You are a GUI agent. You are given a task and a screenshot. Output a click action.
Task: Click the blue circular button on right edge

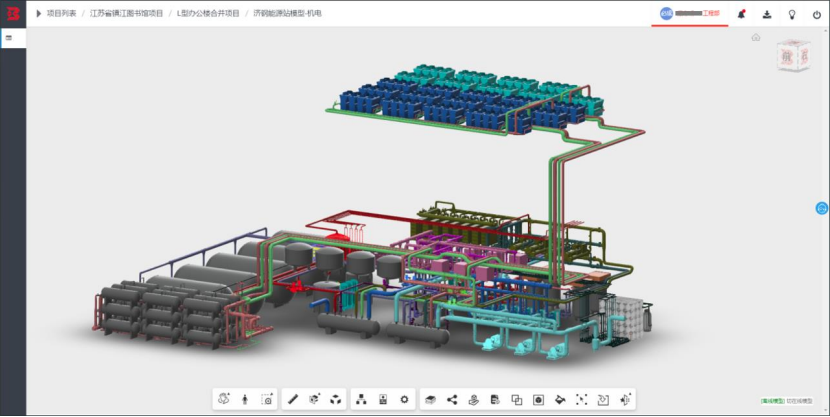click(822, 208)
